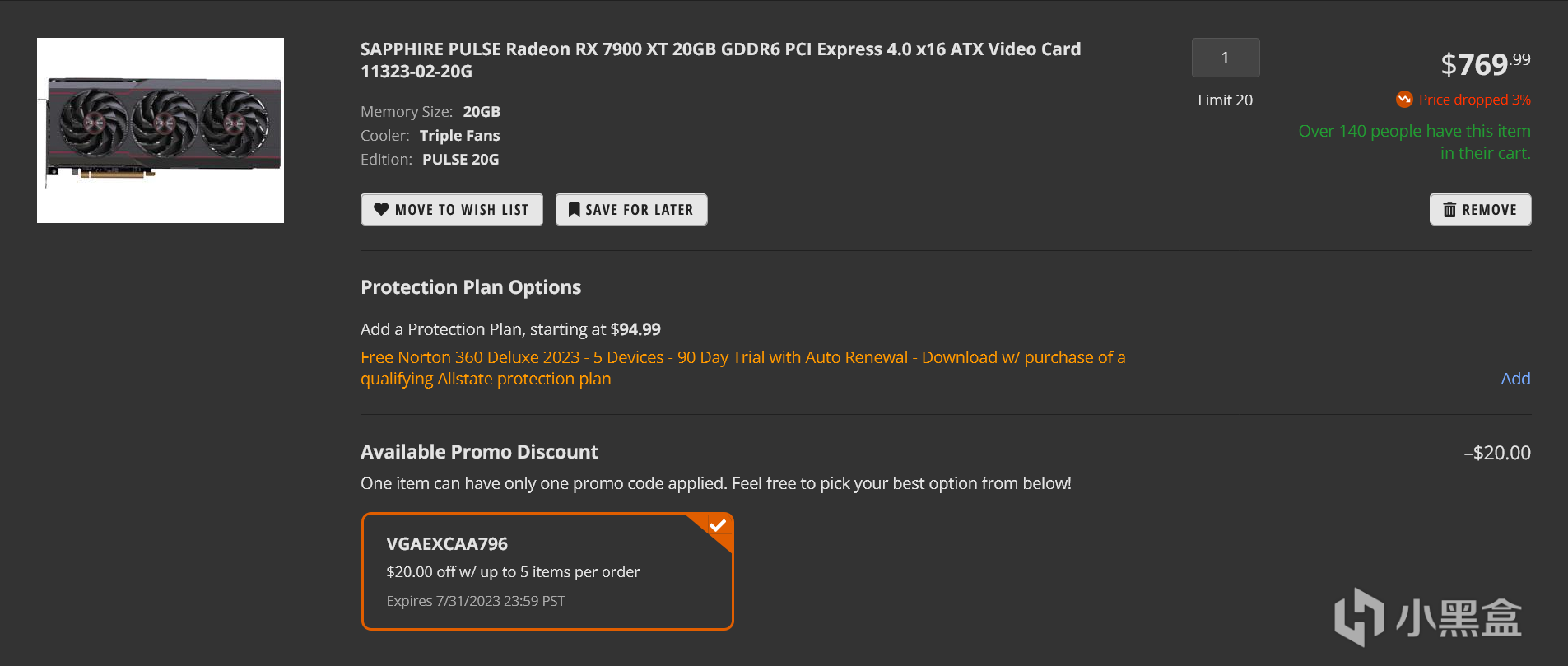Uncheck the orange checkmark on the promo card
The image size is (1568, 666).
(718, 525)
